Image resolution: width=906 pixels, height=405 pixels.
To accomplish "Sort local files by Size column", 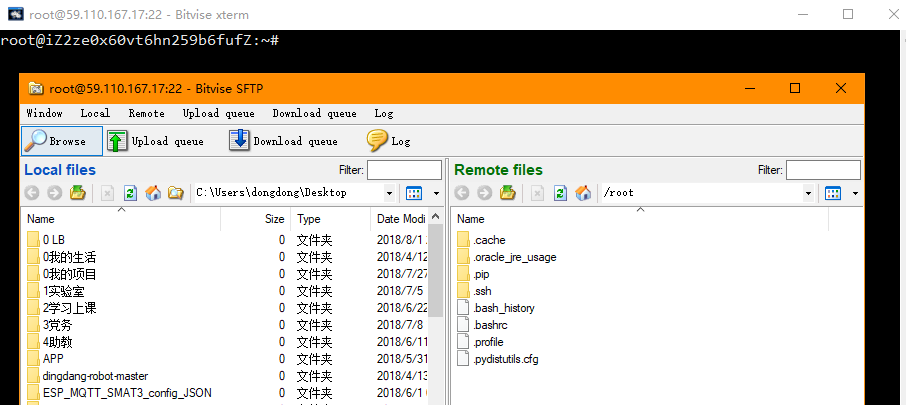I will coord(256,219).
